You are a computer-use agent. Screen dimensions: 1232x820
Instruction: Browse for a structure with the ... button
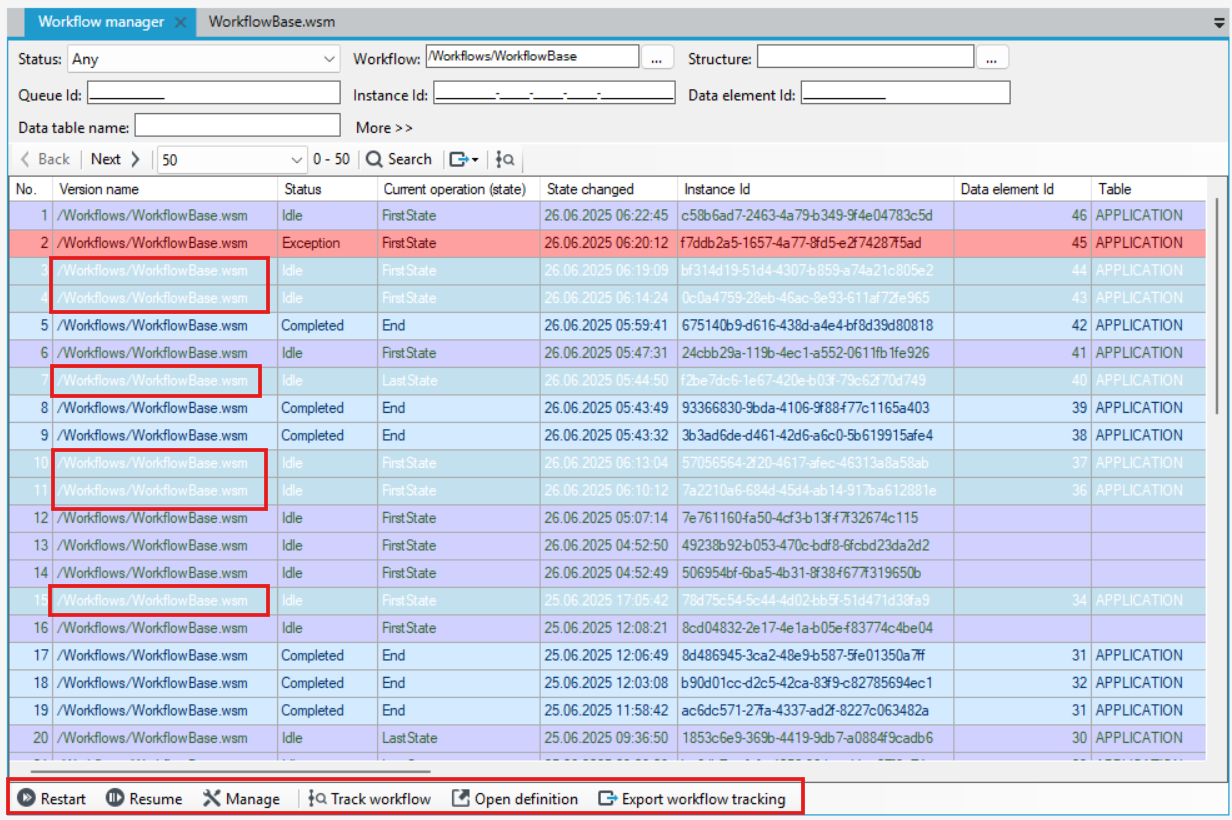tap(991, 59)
